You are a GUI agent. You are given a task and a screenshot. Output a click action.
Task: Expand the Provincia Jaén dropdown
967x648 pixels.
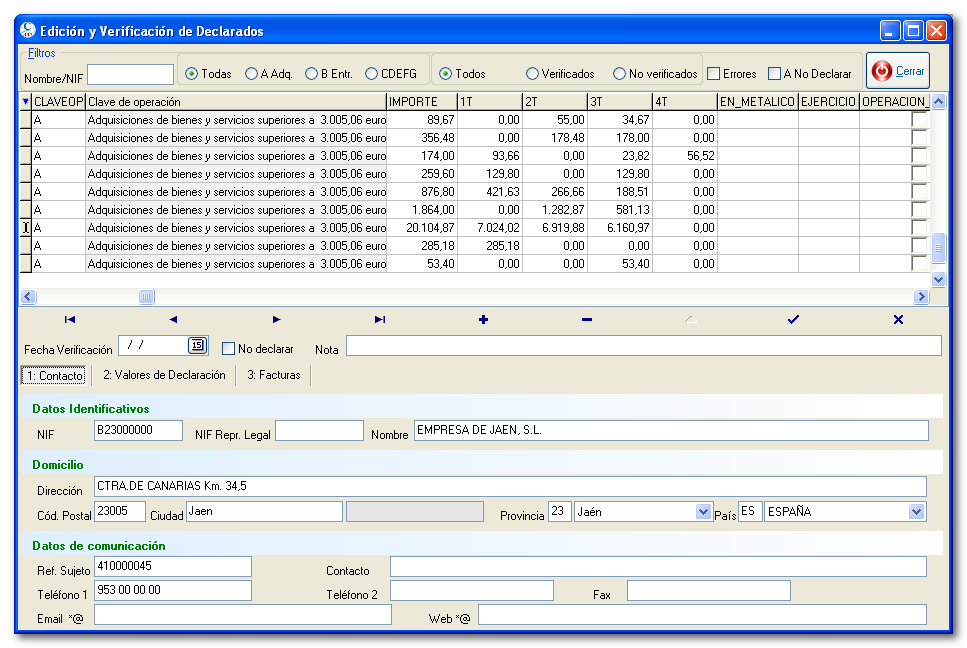[x=702, y=512]
